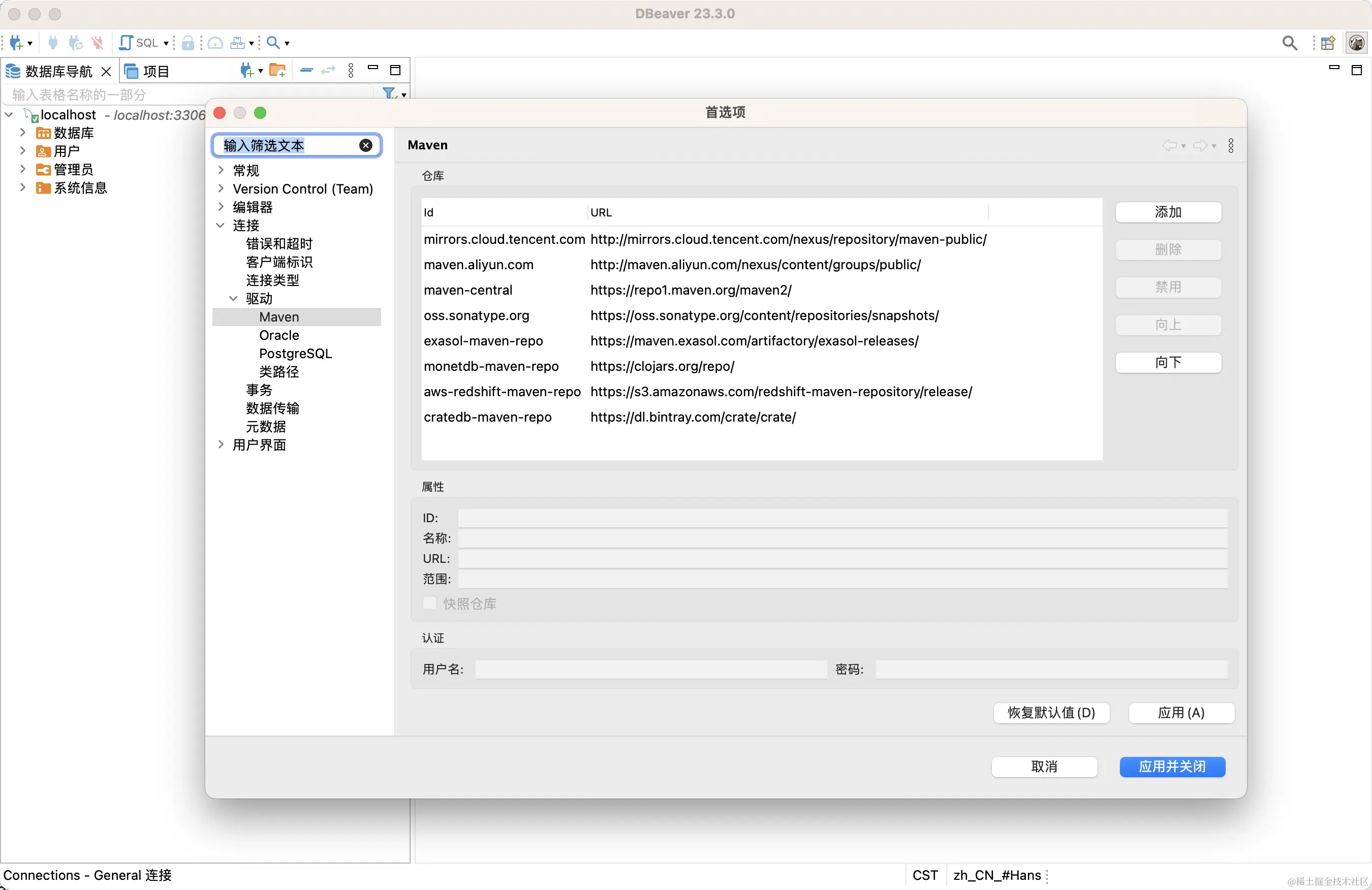The width and height of the screenshot is (1372, 890).
Task: Toggle the 快照仓库 checkbox
Action: (x=430, y=603)
